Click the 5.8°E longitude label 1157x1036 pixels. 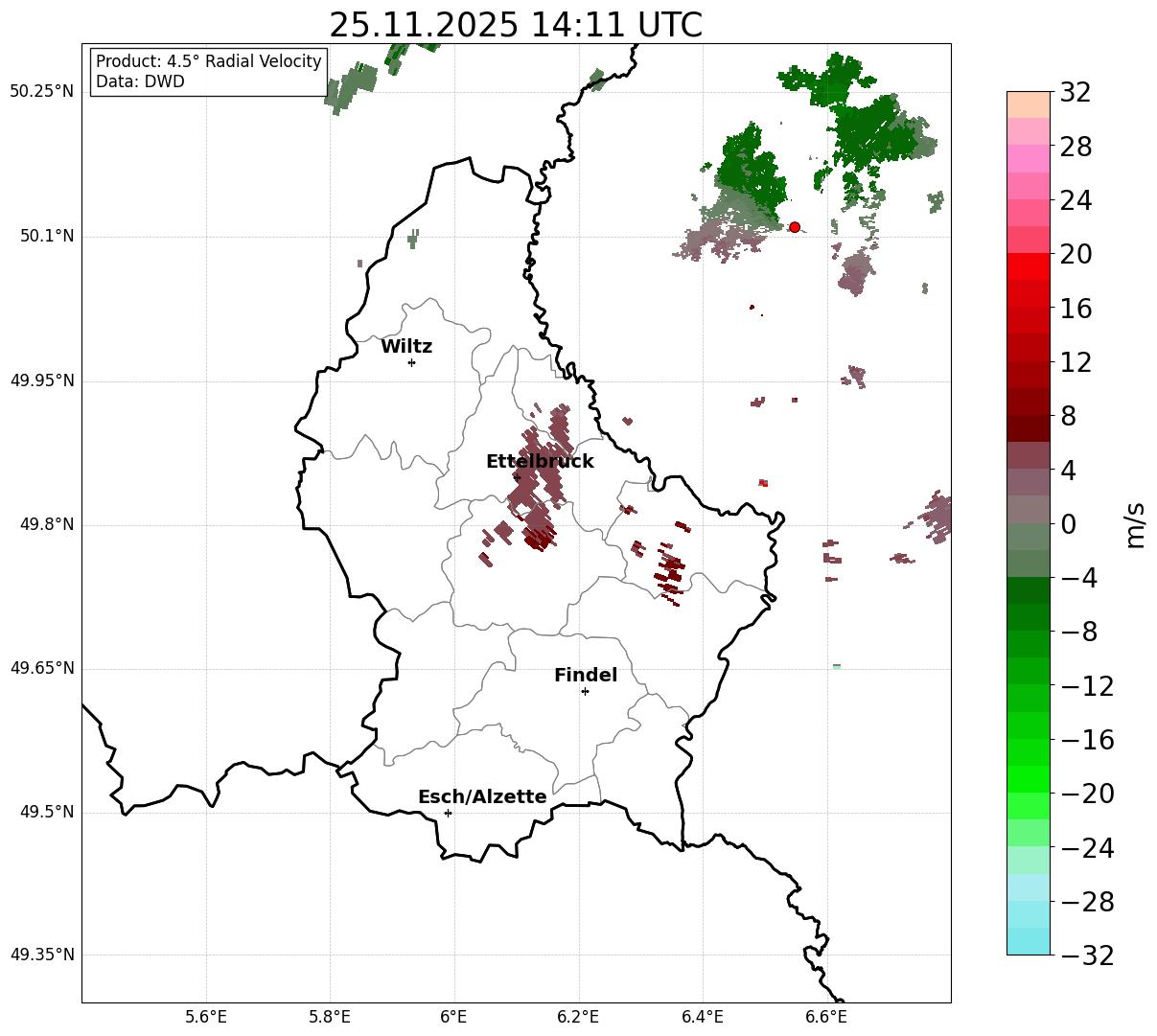(330, 1017)
